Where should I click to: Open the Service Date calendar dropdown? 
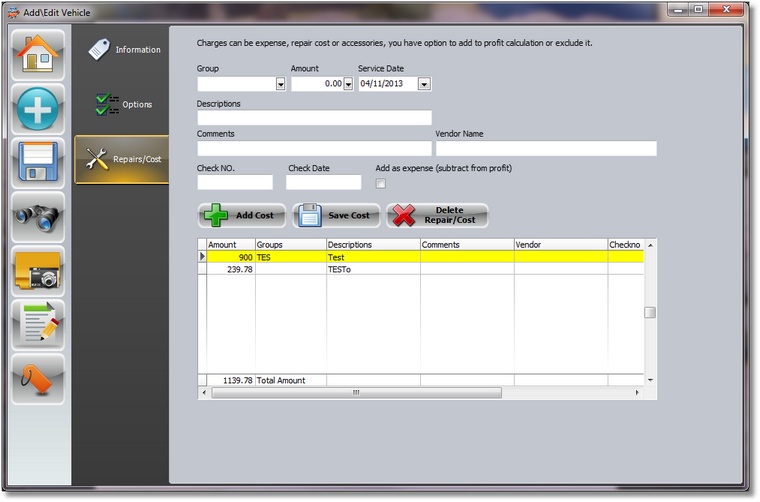424,84
